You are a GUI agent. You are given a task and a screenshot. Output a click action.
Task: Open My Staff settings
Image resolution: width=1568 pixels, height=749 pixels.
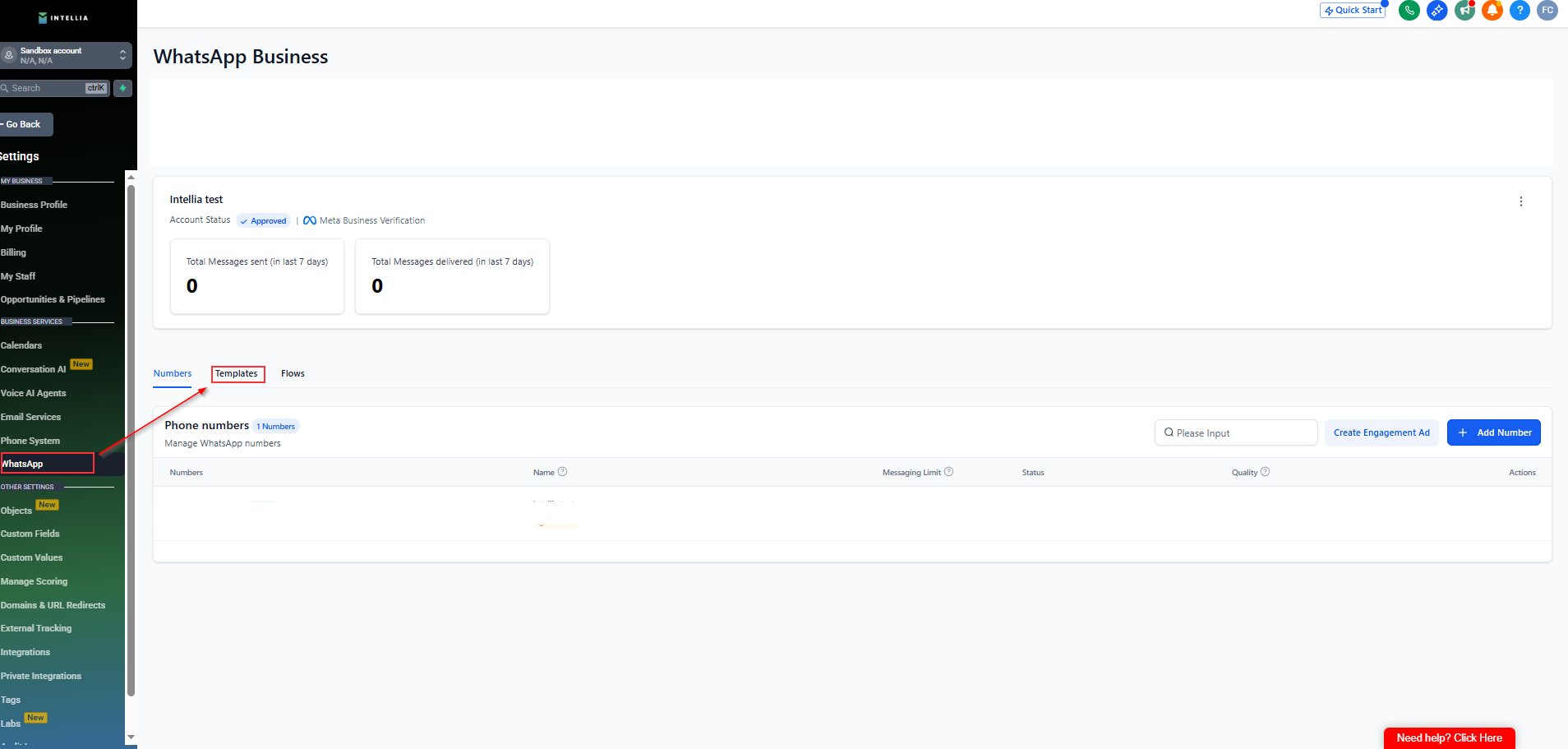(19, 276)
